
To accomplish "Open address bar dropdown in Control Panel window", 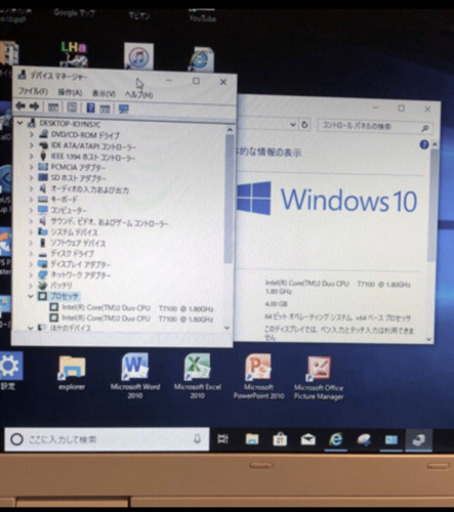I will coord(293,125).
